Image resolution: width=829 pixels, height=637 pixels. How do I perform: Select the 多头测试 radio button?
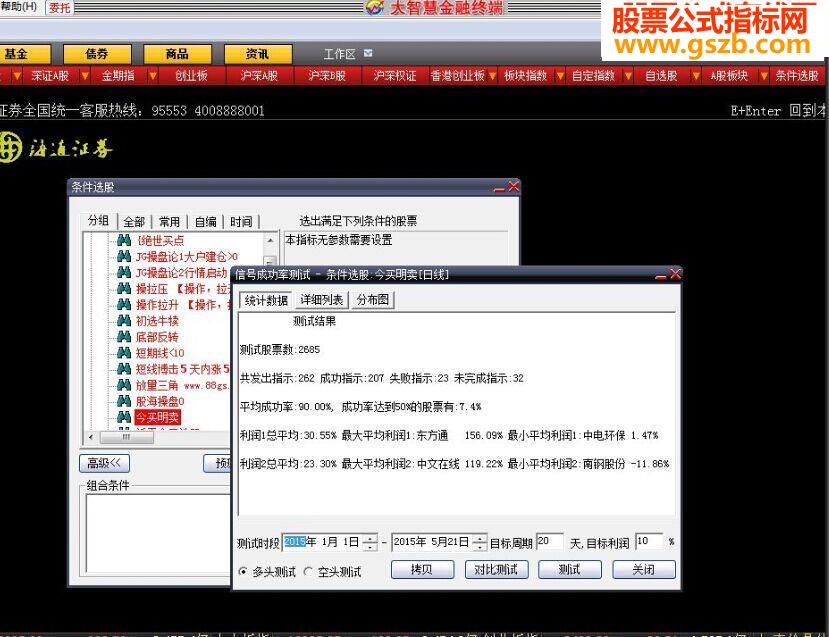(243, 571)
